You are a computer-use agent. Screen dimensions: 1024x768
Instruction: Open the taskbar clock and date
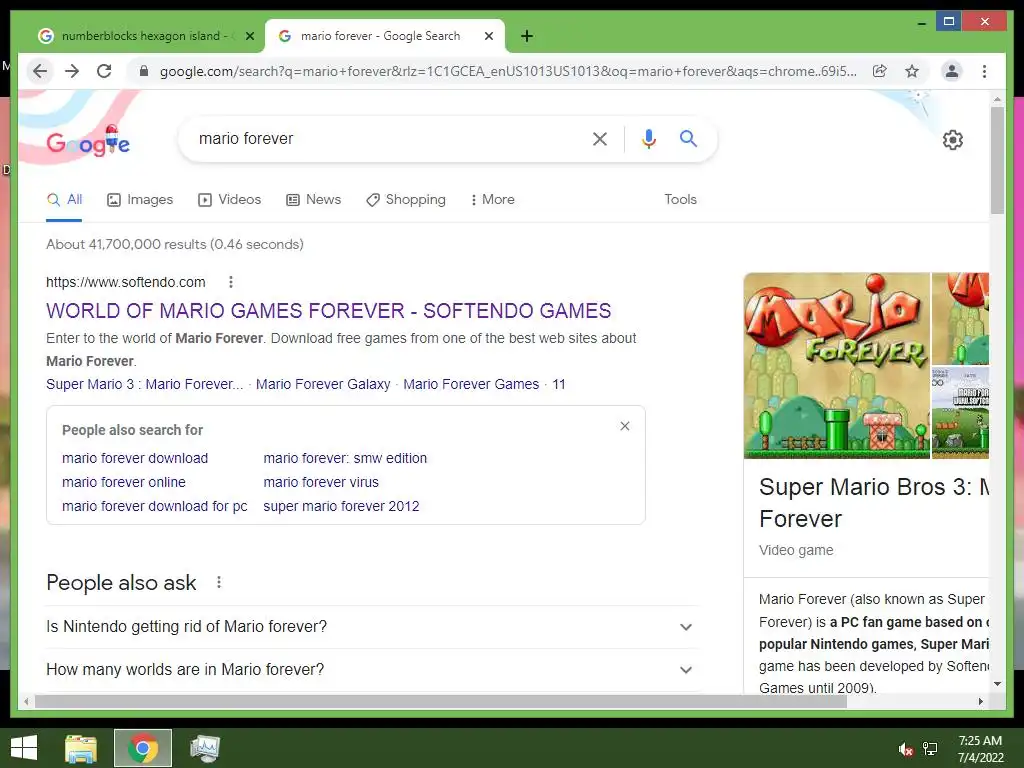(980, 749)
